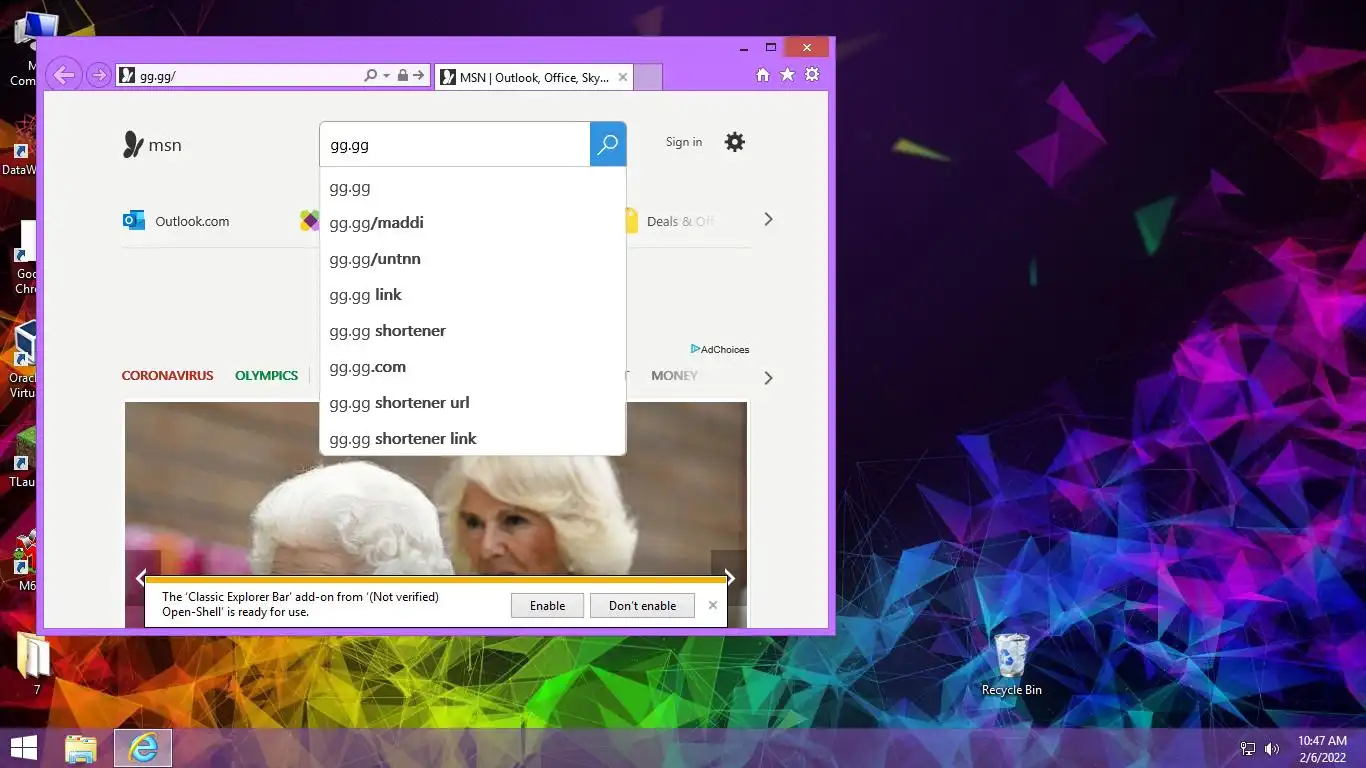Screen dimensions: 1366x768
Task: Expand more shortcuts with right chevron
Action: (768, 219)
